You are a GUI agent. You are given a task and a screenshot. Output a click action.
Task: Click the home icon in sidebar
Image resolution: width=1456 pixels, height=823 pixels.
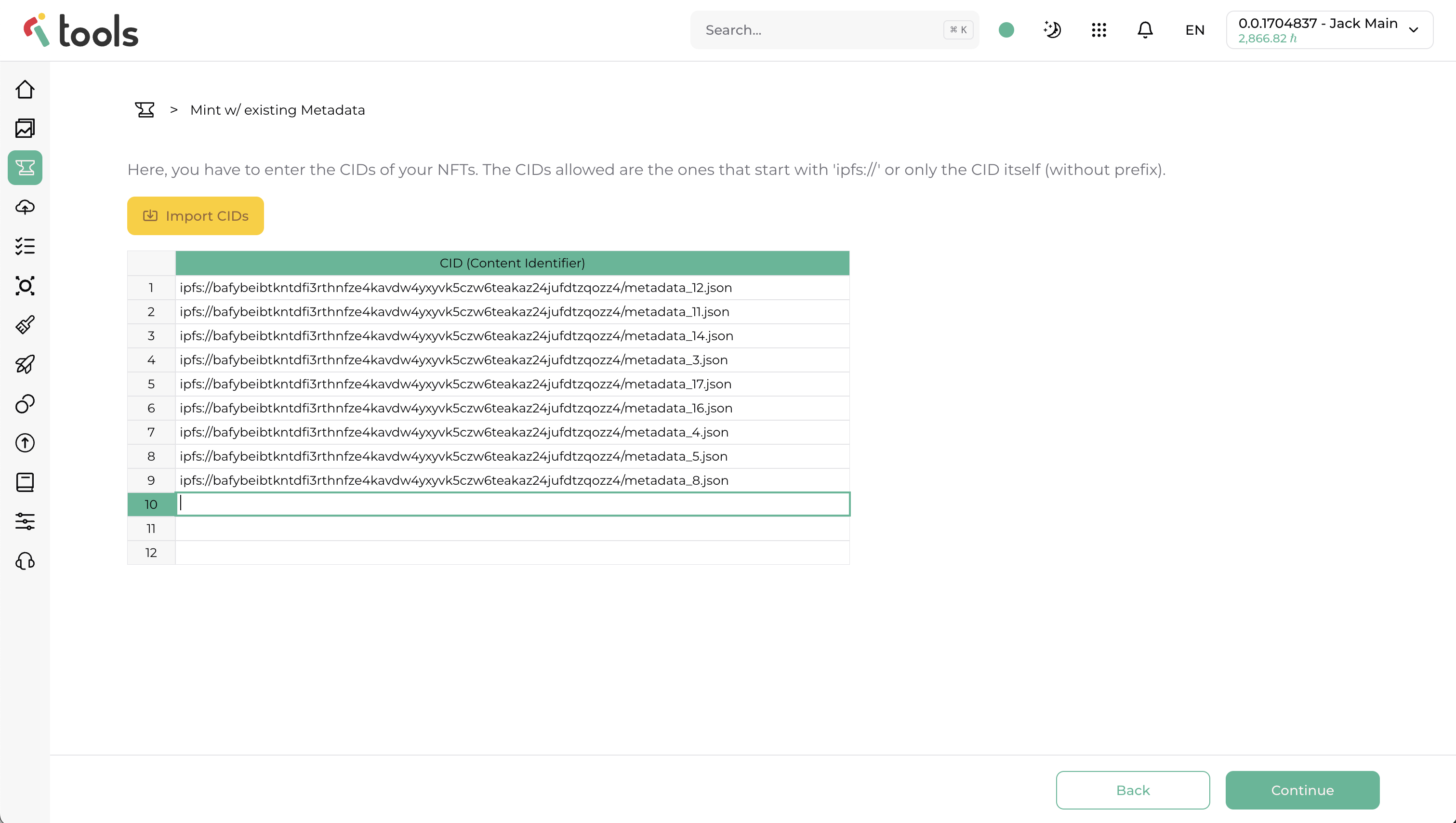point(25,89)
